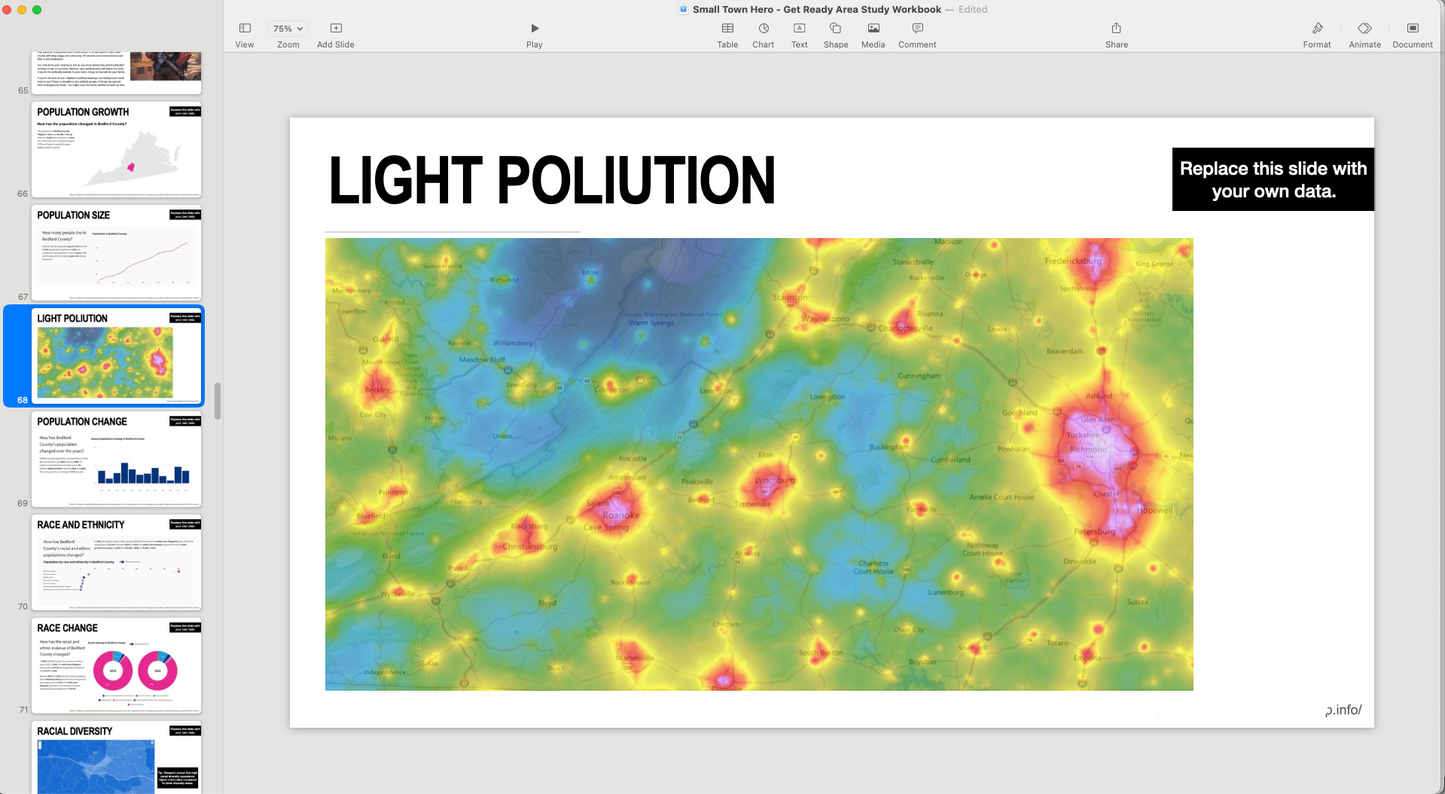Select the Population Change slide thumbnail

(x=116, y=459)
